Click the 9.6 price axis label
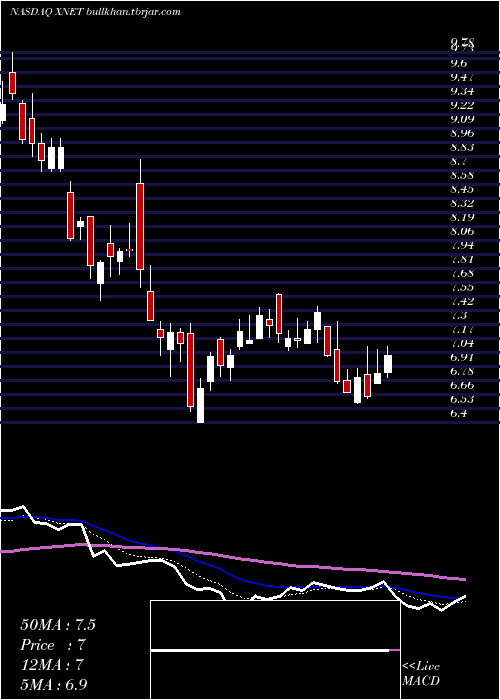500x700 pixels. [459, 63]
